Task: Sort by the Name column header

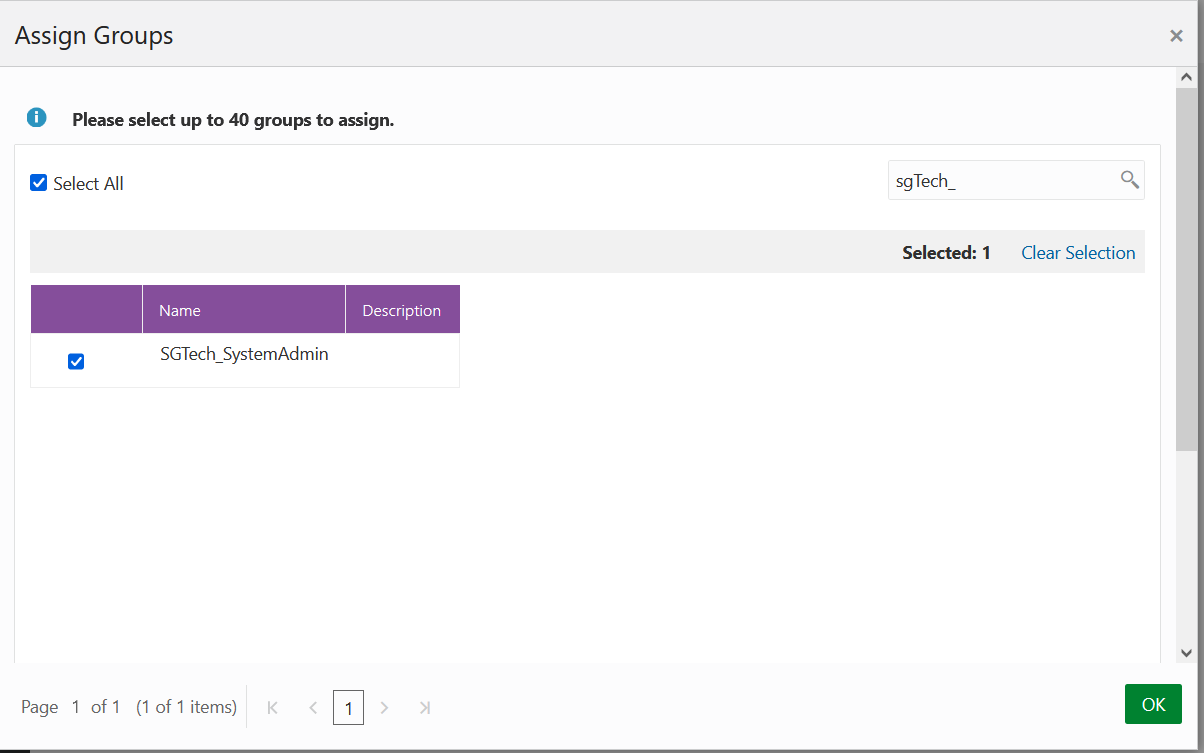Action: [244, 310]
